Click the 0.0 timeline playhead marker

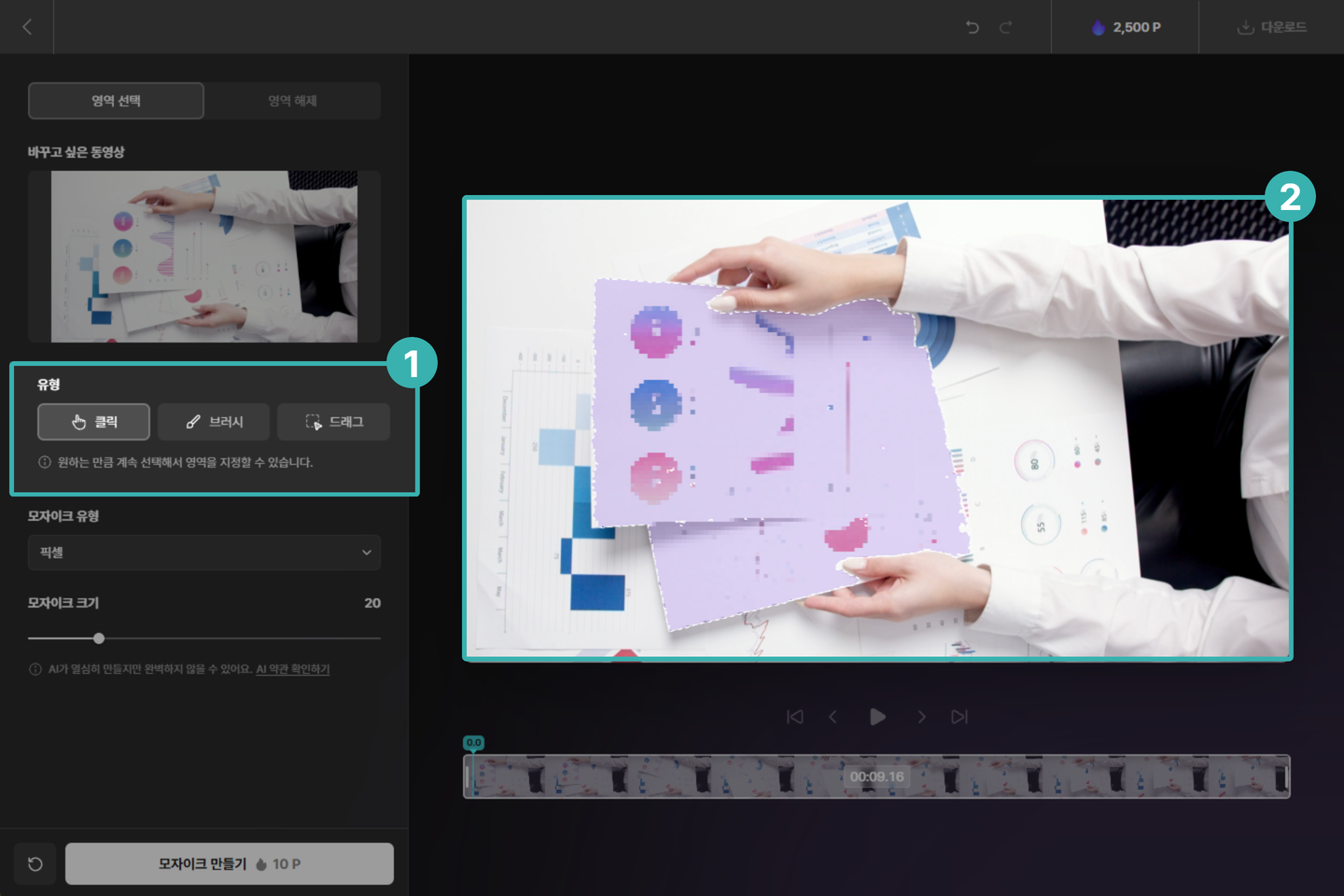tap(474, 743)
